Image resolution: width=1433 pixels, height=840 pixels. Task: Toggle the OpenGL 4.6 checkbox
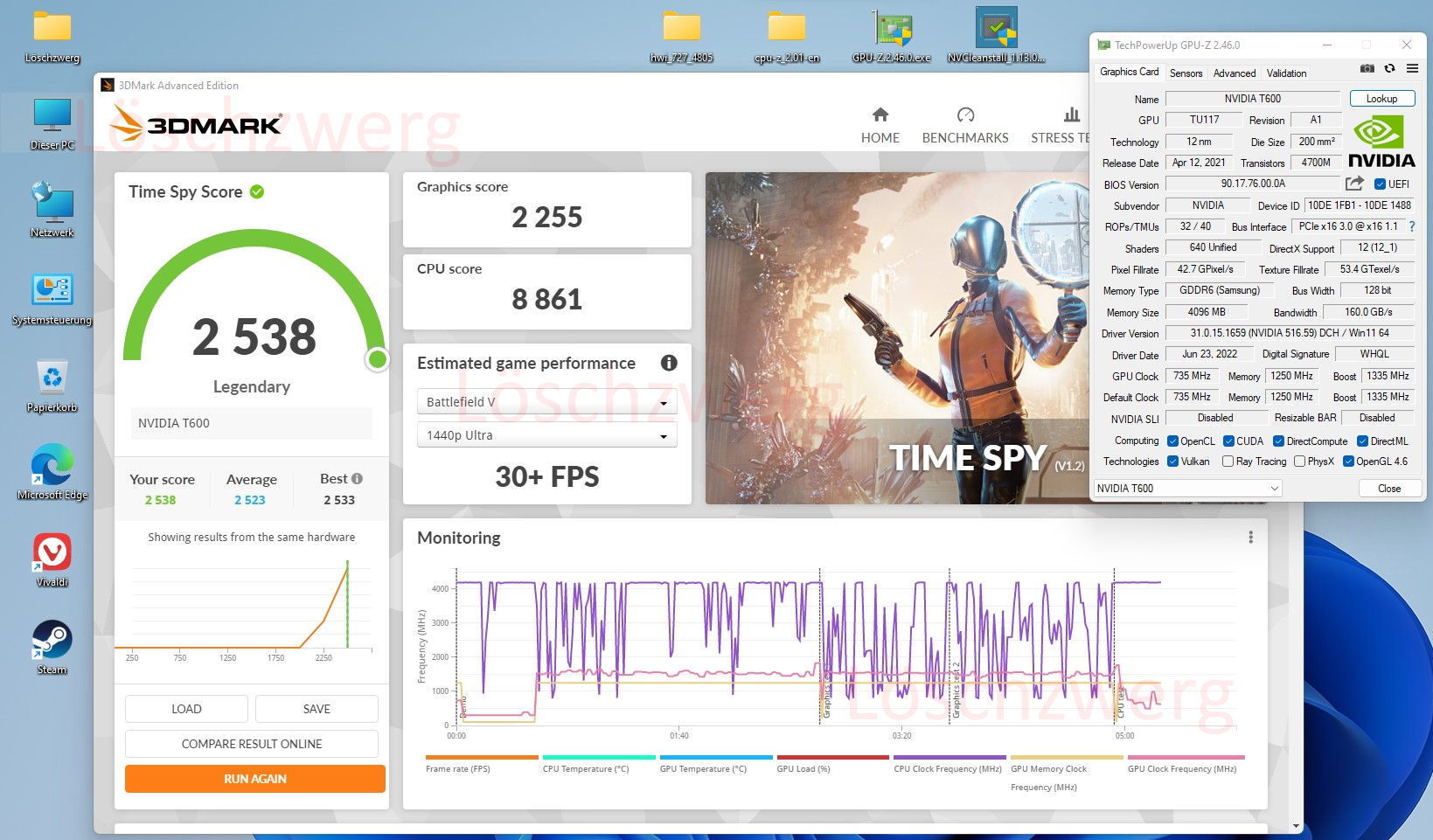[1348, 462]
